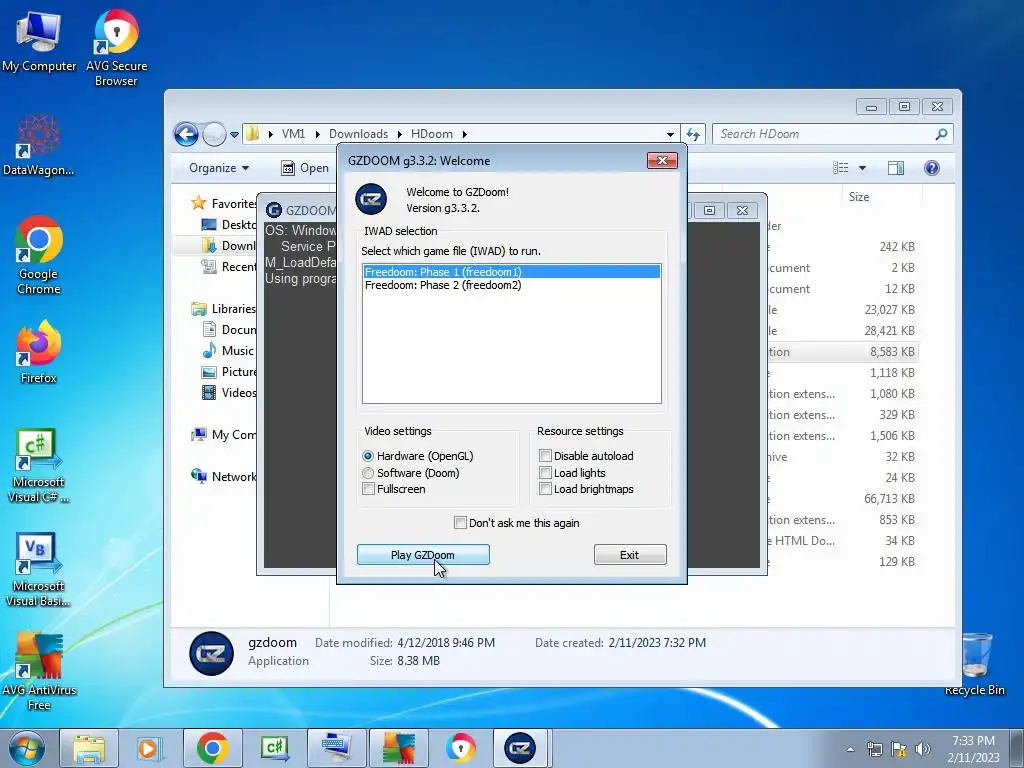Click Exit button in Welcome dialog
The height and width of the screenshot is (768, 1024).
point(630,554)
